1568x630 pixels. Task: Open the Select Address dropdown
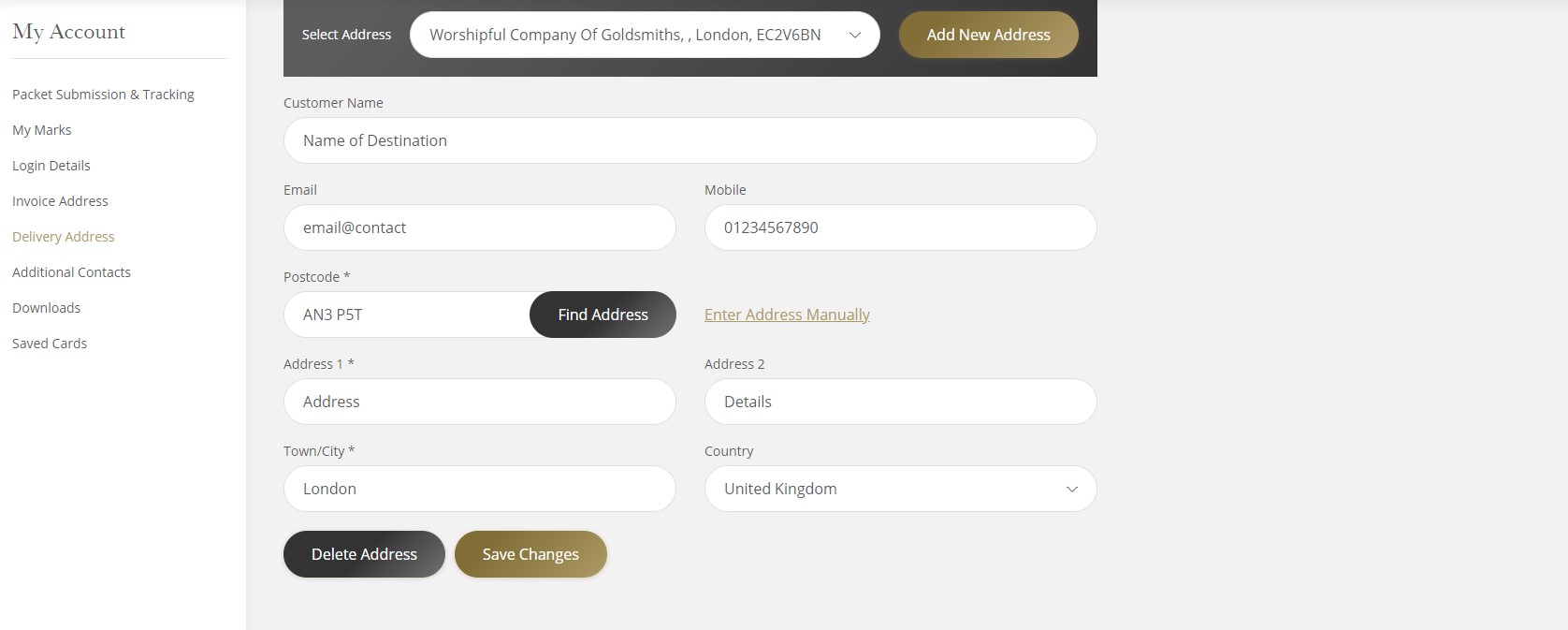(x=644, y=35)
